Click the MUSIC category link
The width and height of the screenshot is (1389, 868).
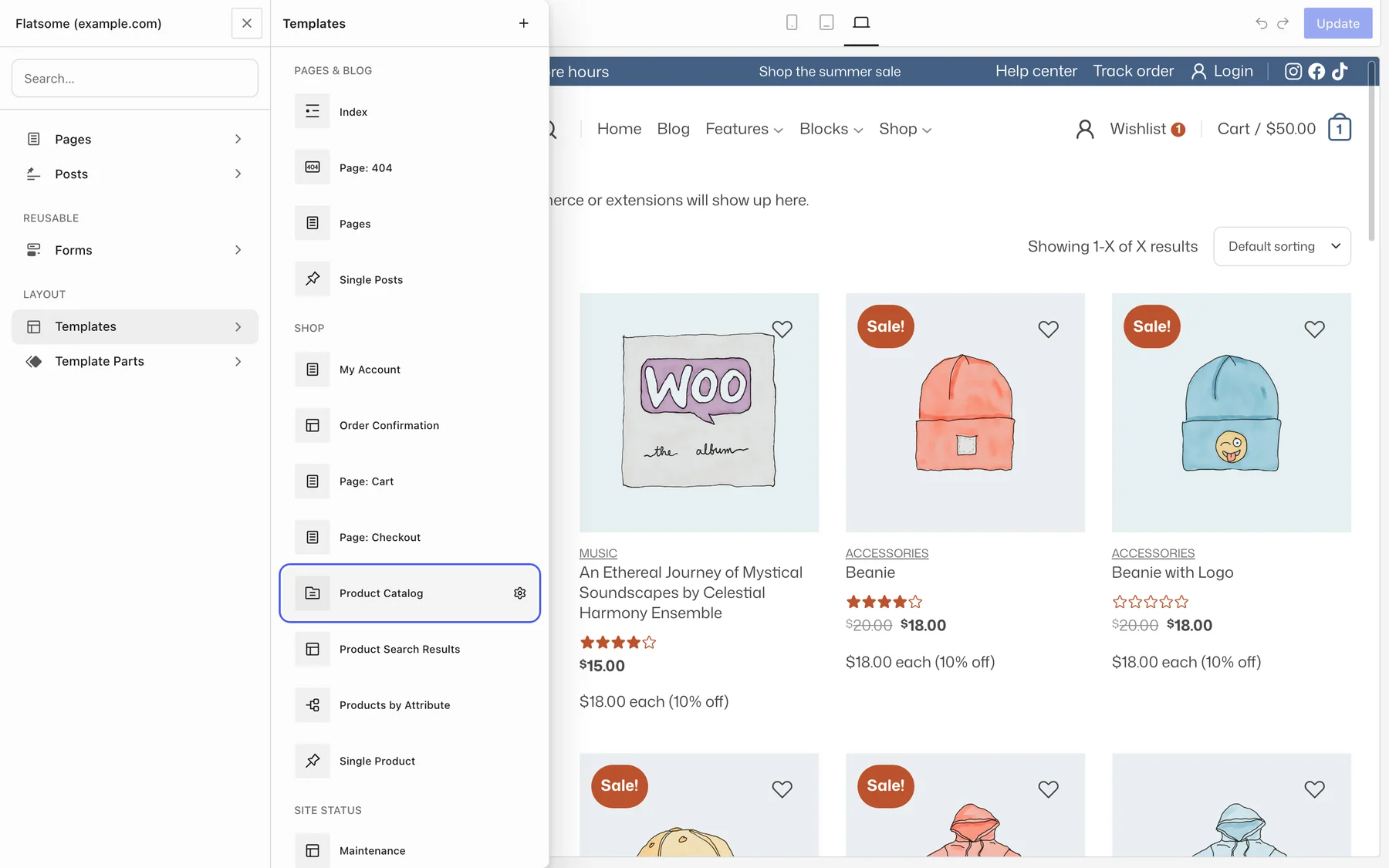pos(598,553)
